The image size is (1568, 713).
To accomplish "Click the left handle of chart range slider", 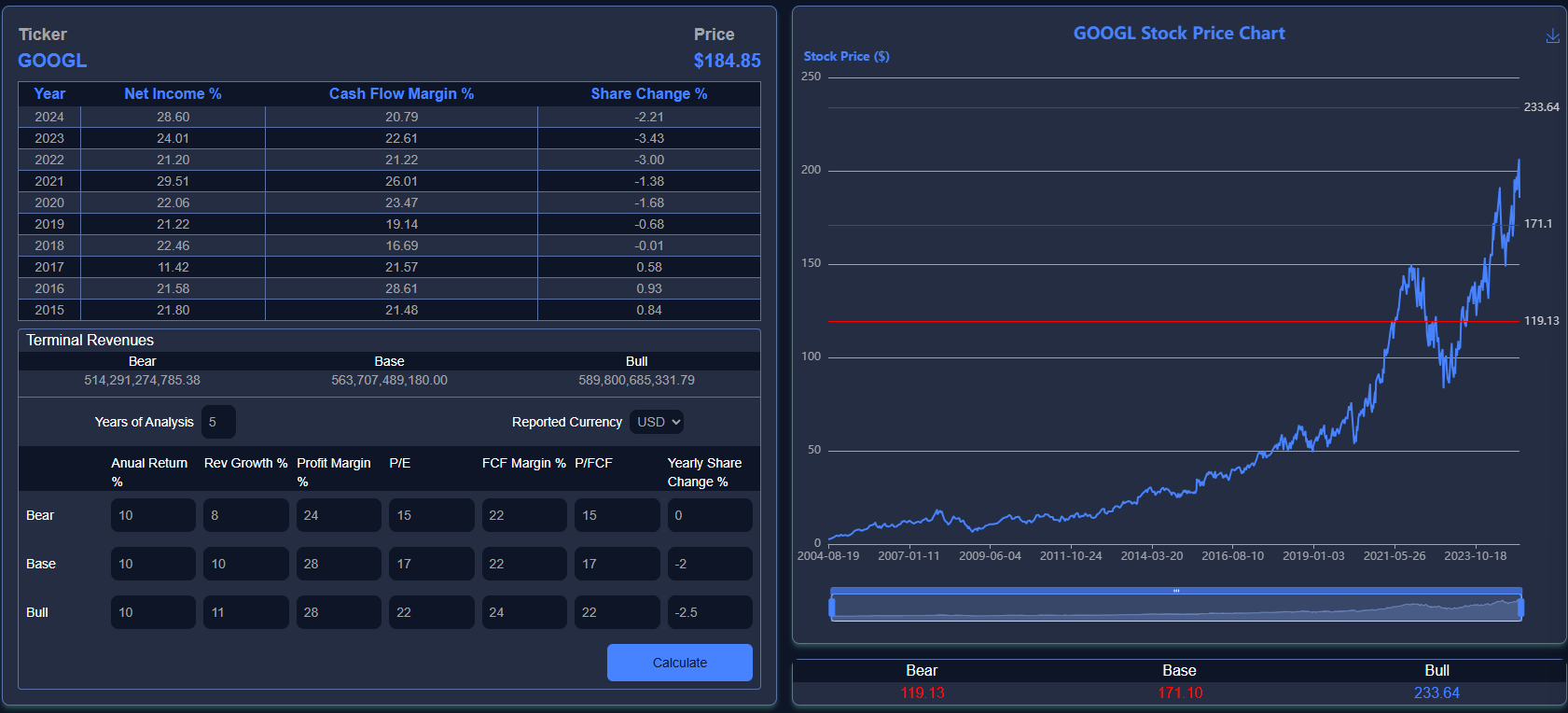I will click(x=832, y=608).
